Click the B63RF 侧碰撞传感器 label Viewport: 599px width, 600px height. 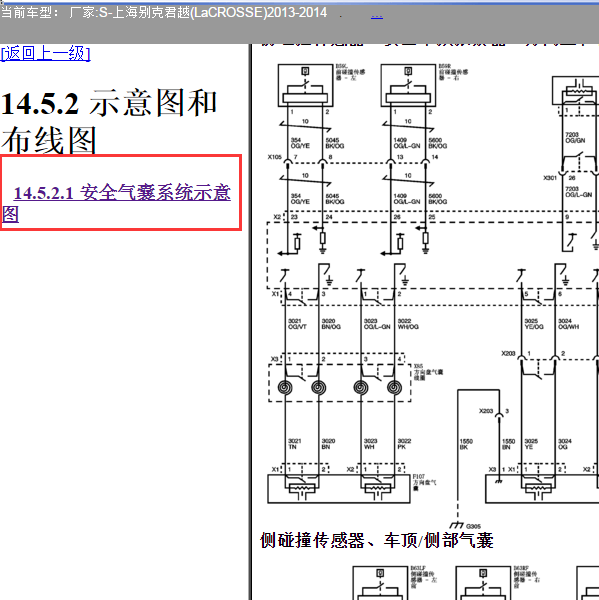click(527, 577)
